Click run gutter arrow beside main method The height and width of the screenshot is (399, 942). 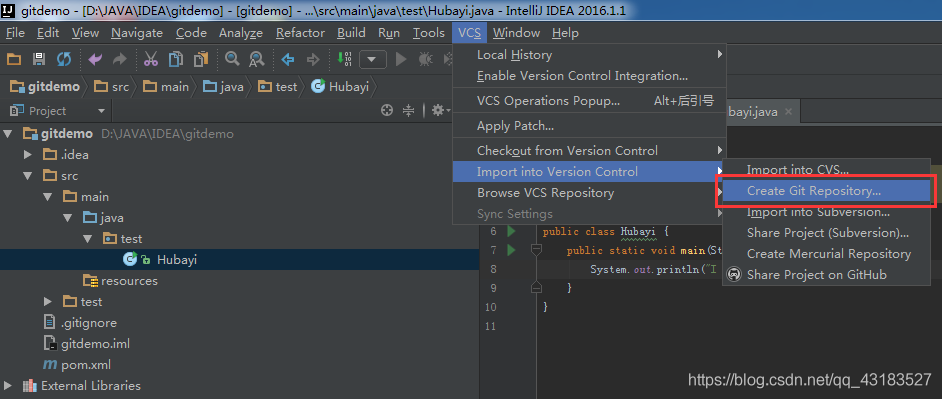tap(511, 250)
